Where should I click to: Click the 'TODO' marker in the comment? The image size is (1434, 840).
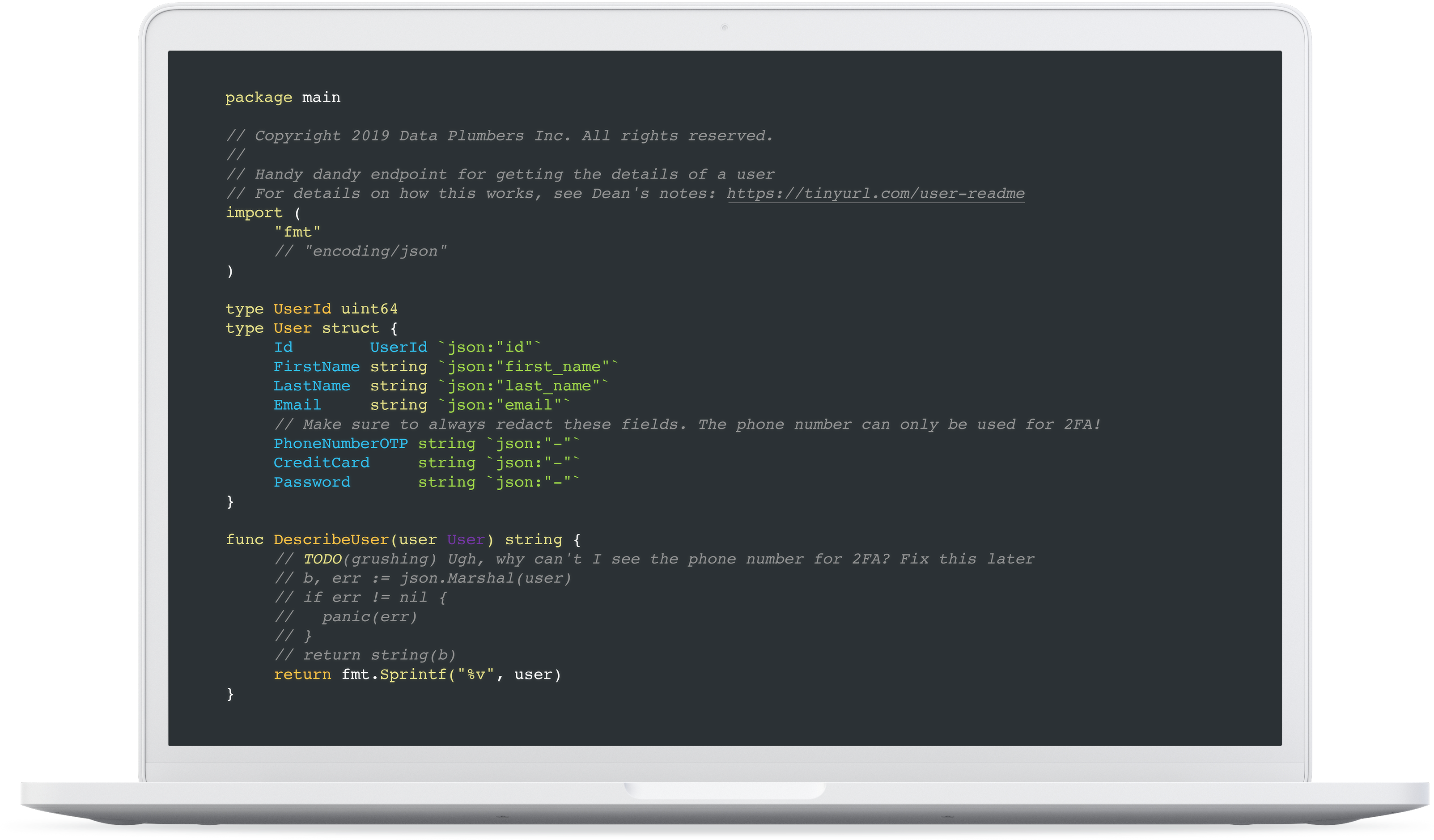tap(322, 559)
